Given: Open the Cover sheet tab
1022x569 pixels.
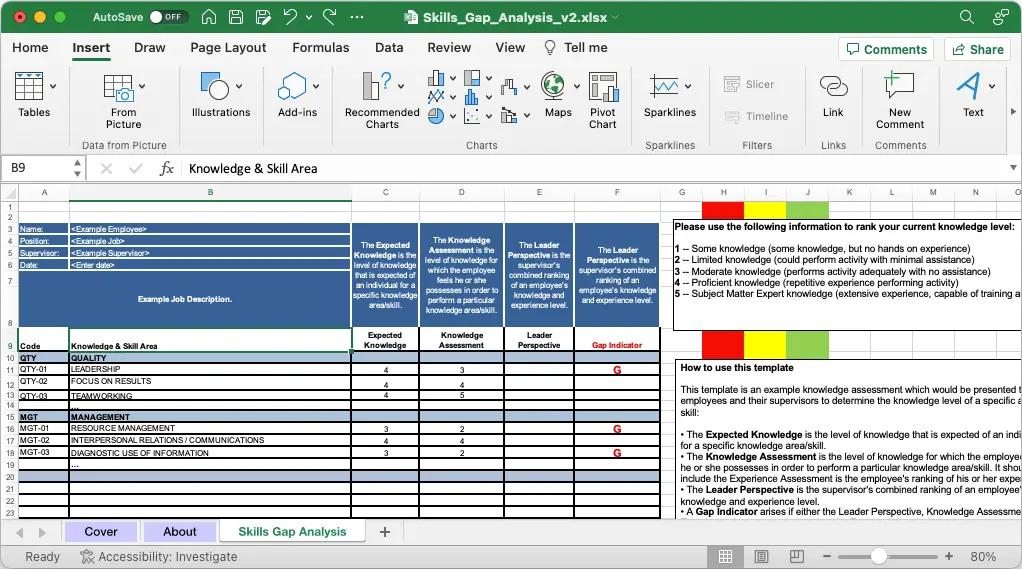Looking at the screenshot, I should (101, 532).
